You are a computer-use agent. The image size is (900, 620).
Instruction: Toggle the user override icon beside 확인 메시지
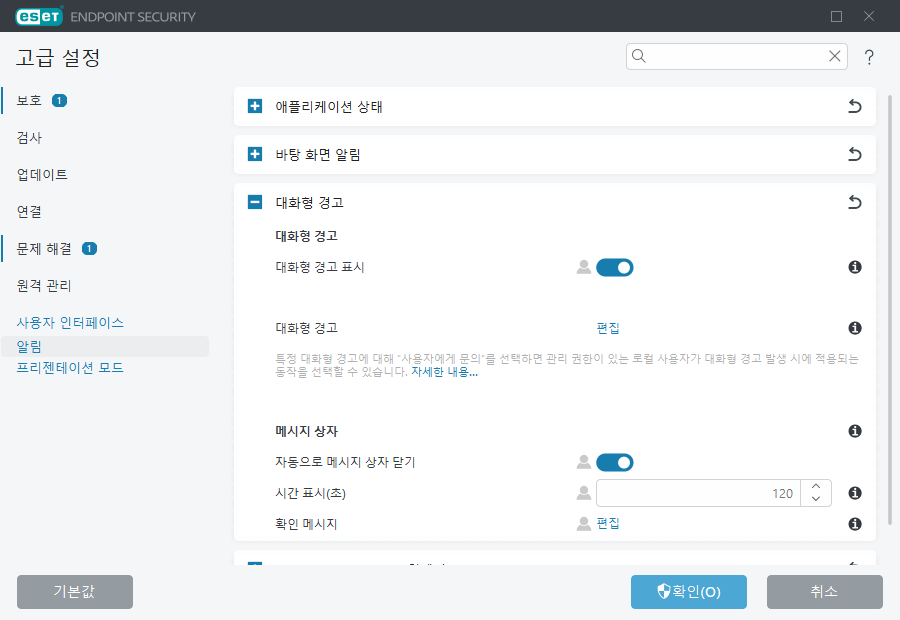(x=584, y=523)
